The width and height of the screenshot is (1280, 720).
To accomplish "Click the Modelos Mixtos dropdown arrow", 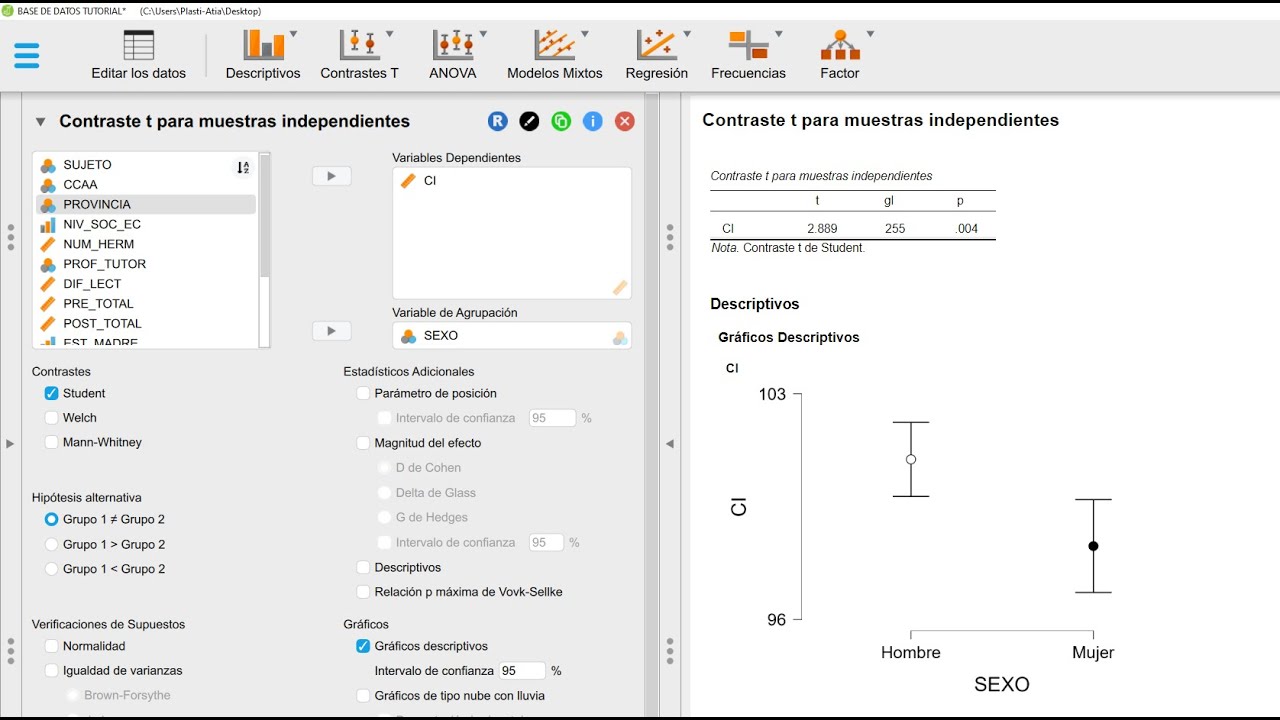I will (x=585, y=34).
